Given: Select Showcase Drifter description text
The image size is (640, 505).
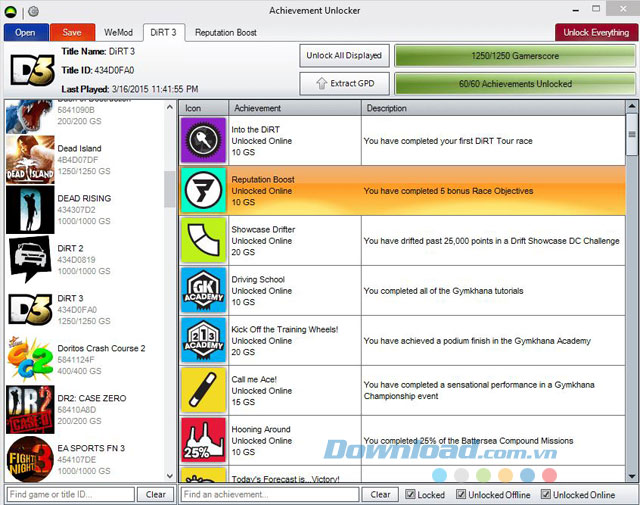Looking at the screenshot, I should (x=491, y=241).
